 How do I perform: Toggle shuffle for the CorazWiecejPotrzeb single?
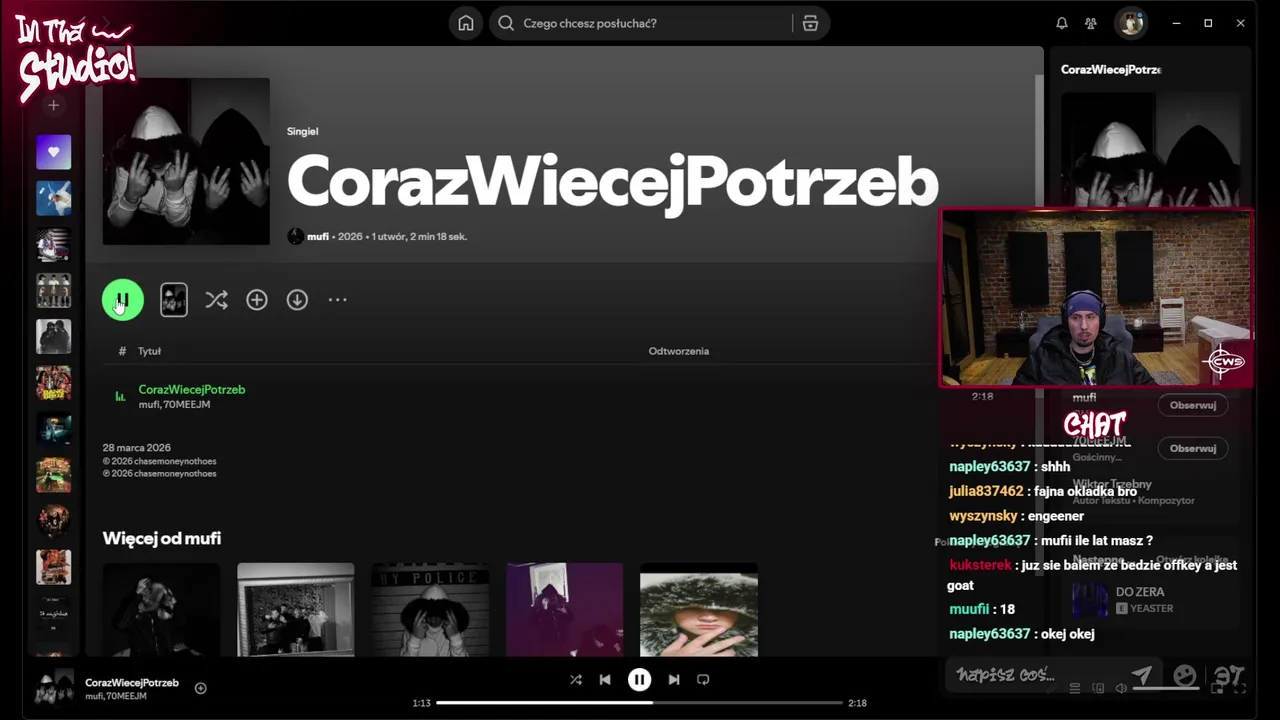pos(216,300)
